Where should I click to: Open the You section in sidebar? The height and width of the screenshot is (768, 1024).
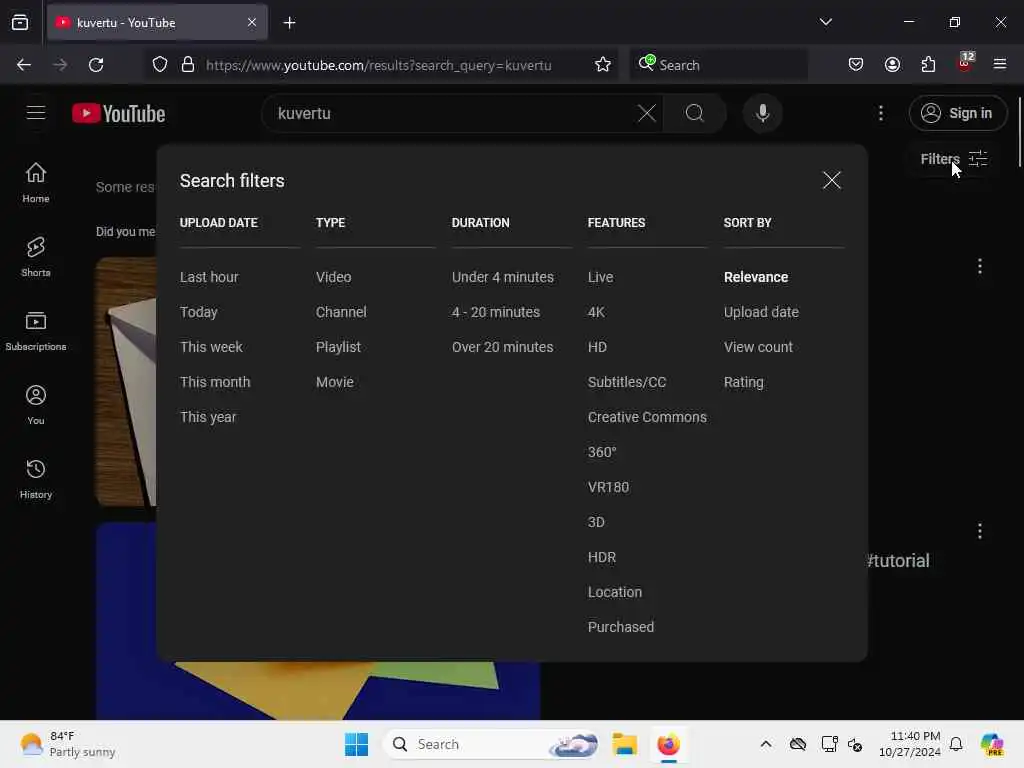36,405
